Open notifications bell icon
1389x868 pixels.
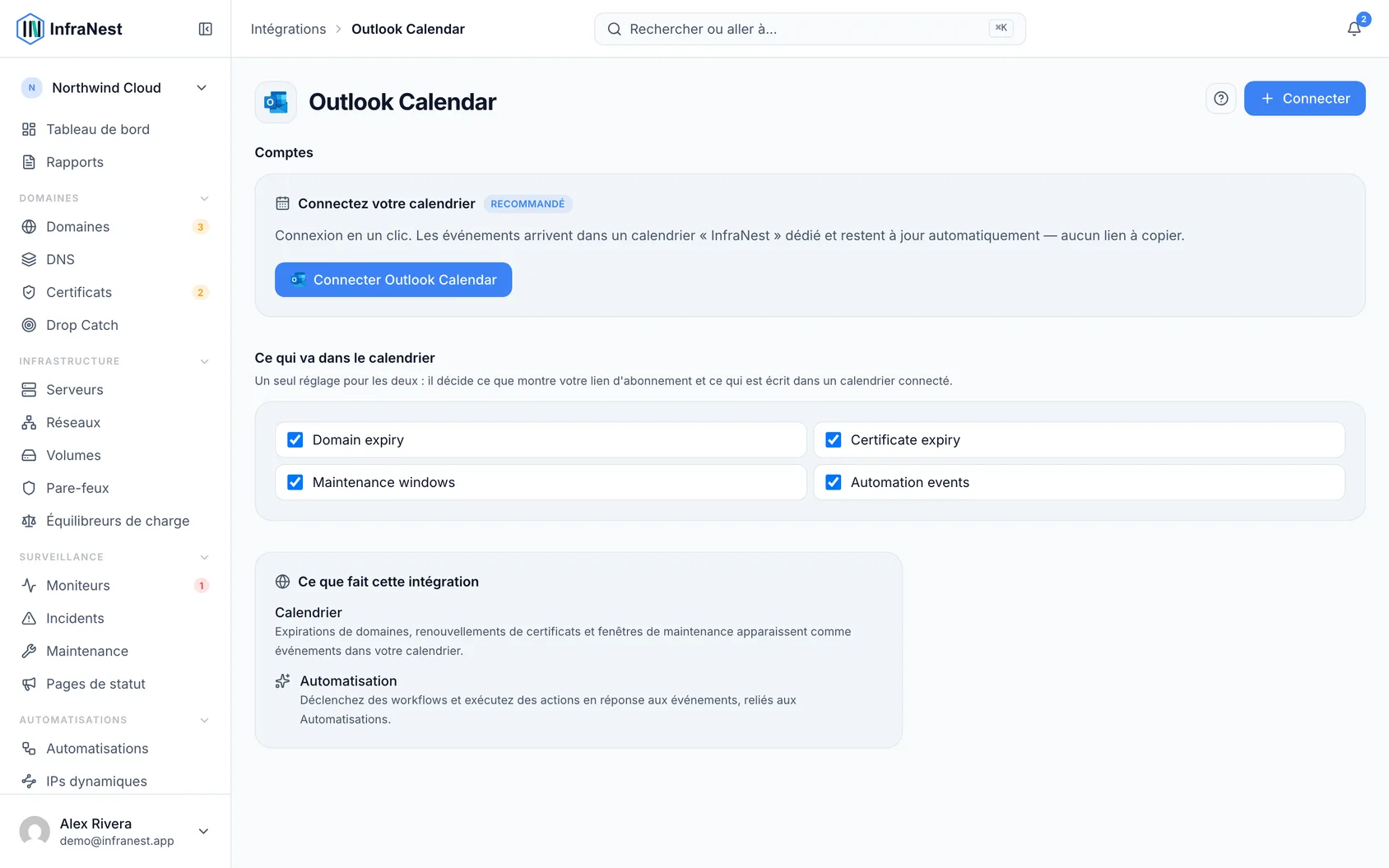click(1354, 29)
